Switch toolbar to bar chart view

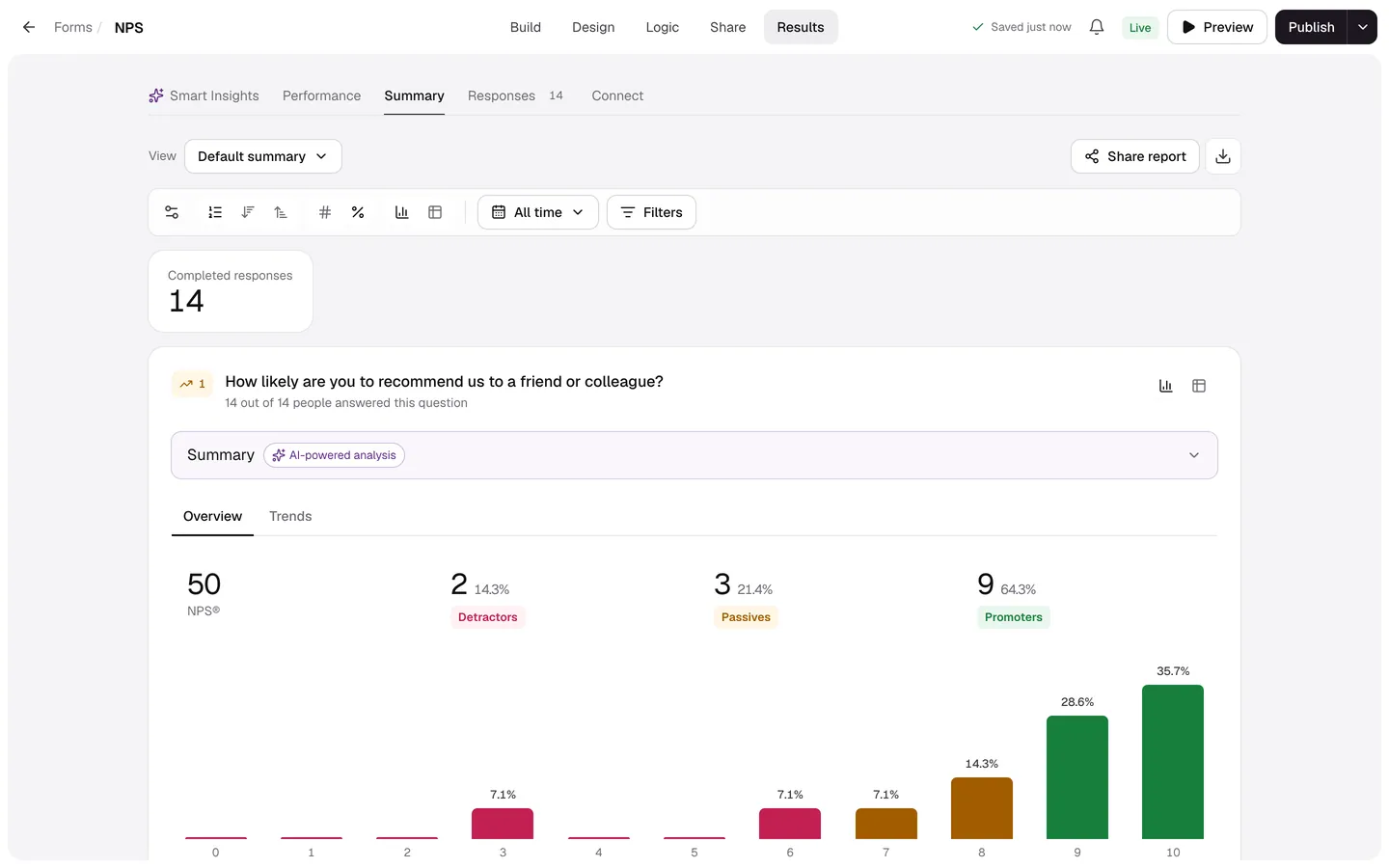point(402,212)
